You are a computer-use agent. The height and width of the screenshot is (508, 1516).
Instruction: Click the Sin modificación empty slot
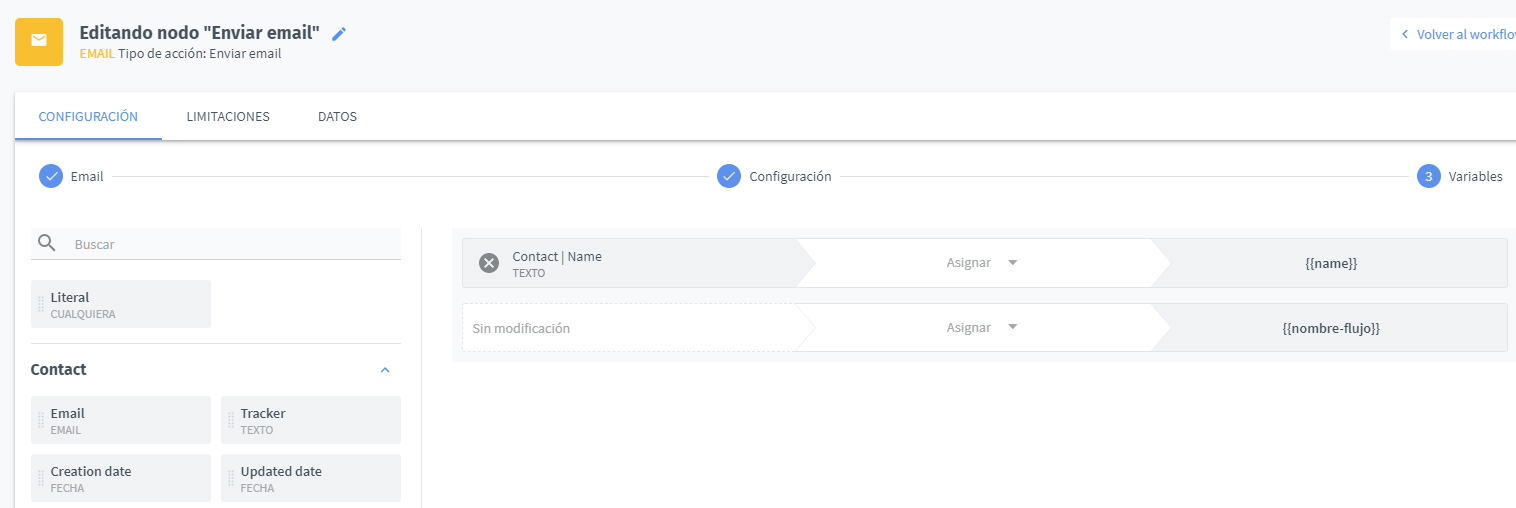[x=628, y=328]
